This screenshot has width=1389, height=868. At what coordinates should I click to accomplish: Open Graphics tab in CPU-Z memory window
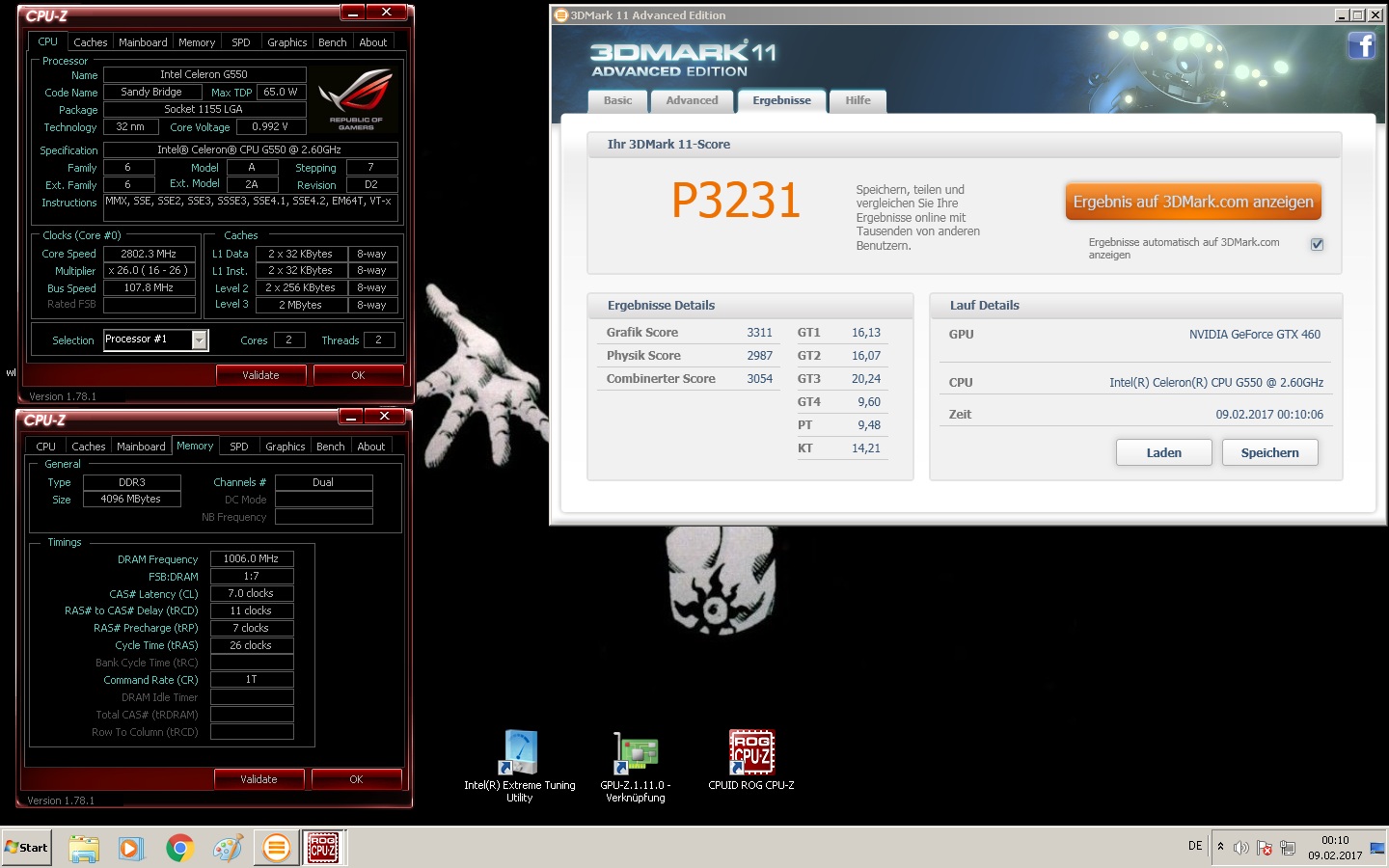[x=285, y=447]
